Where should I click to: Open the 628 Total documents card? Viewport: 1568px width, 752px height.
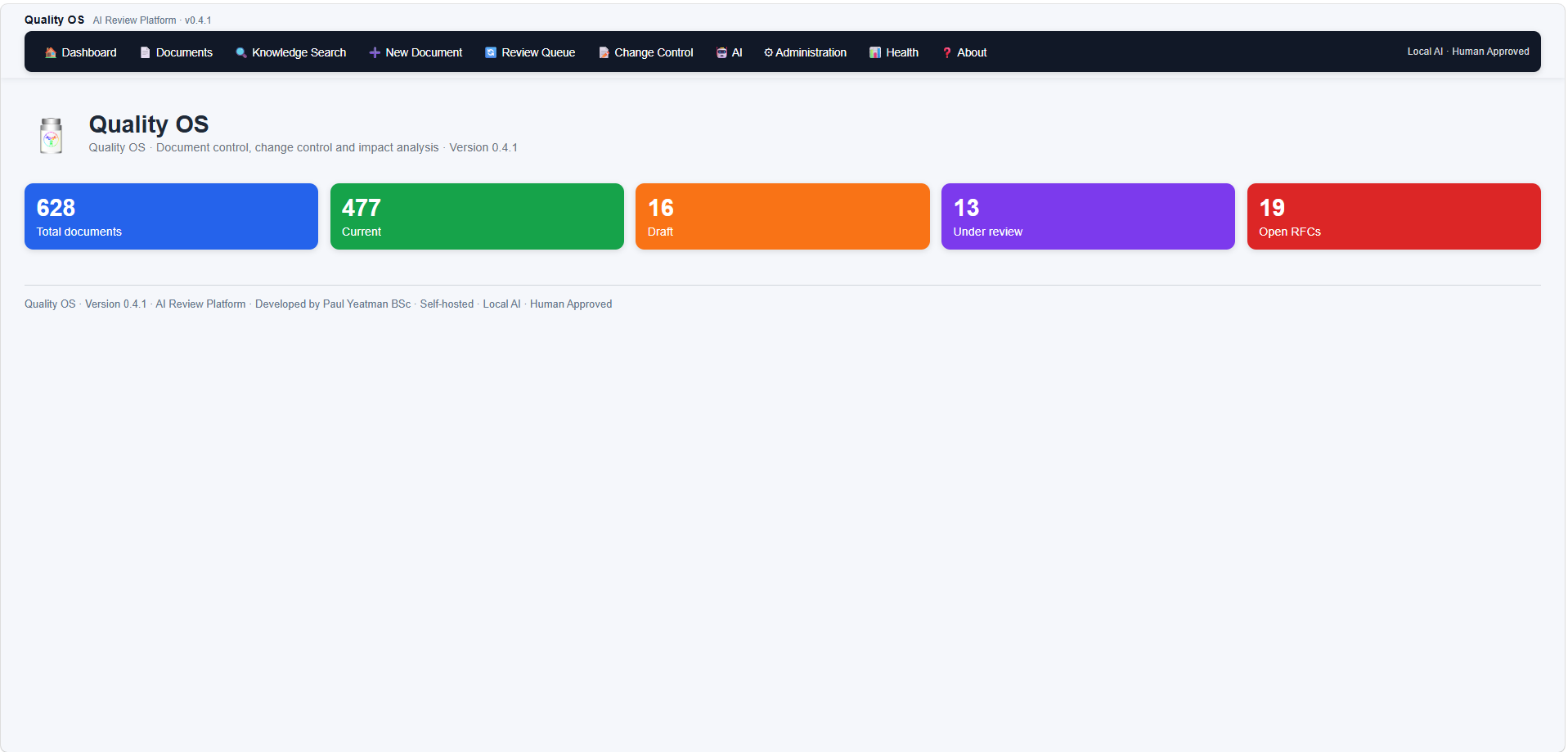pyautogui.click(x=171, y=216)
